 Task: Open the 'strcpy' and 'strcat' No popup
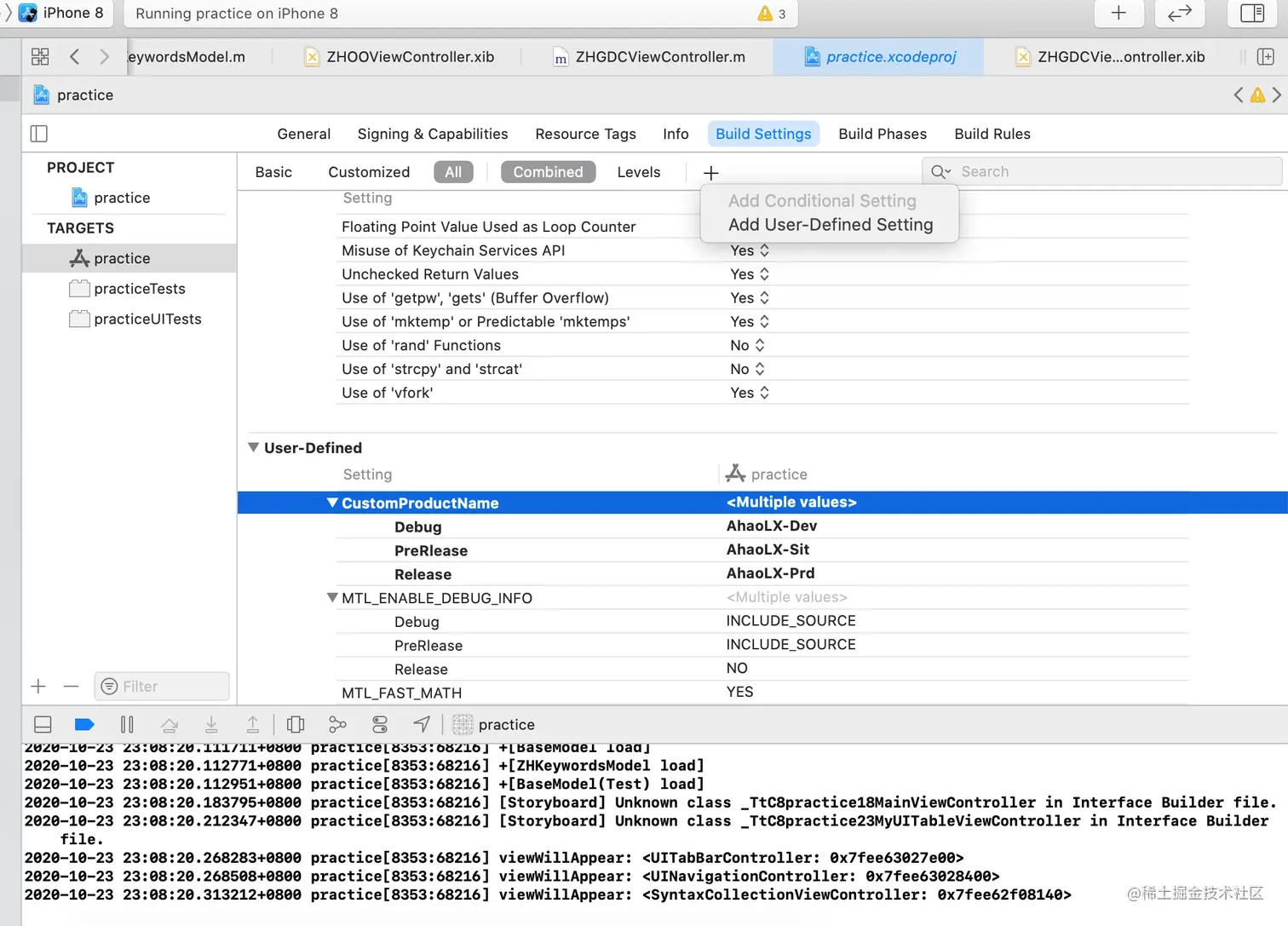click(748, 369)
